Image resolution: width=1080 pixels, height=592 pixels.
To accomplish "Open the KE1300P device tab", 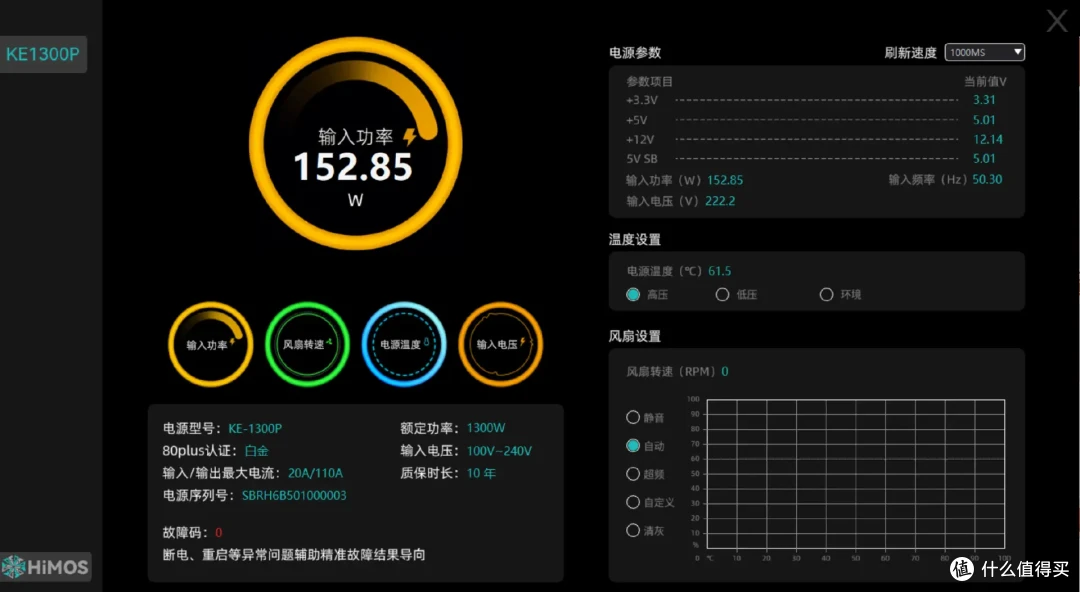I will click(43, 54).
